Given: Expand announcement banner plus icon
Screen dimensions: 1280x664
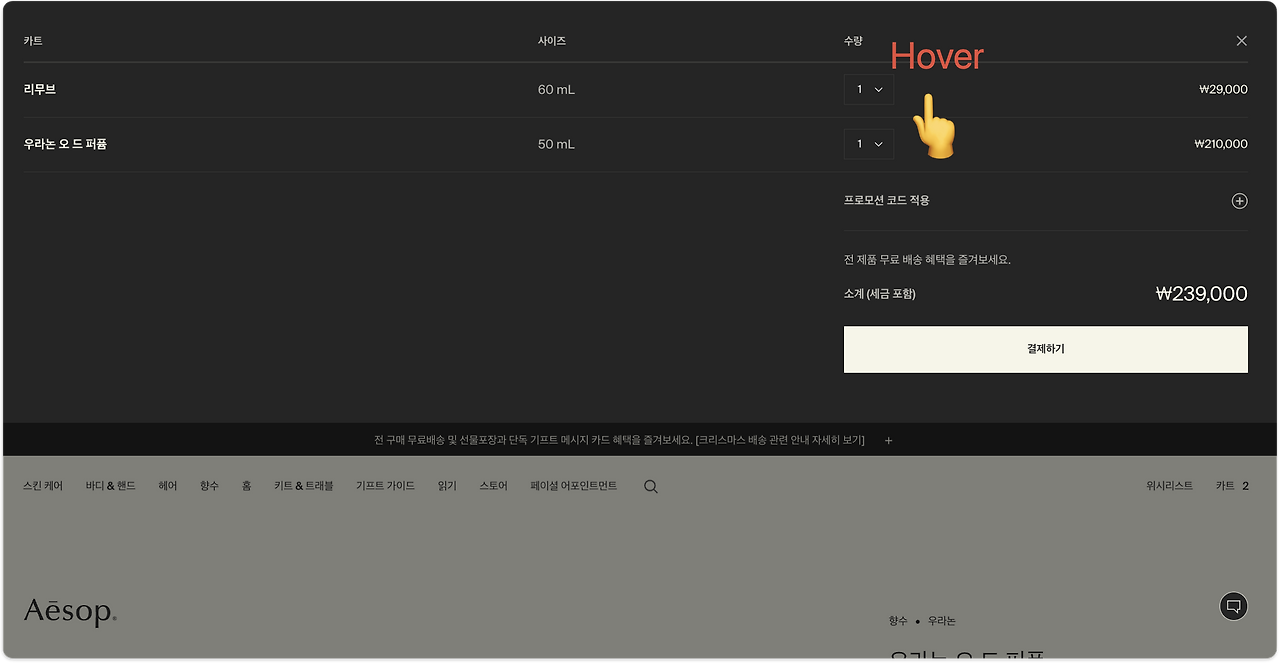Looking at the screenshot, I should tap(888, 440).
